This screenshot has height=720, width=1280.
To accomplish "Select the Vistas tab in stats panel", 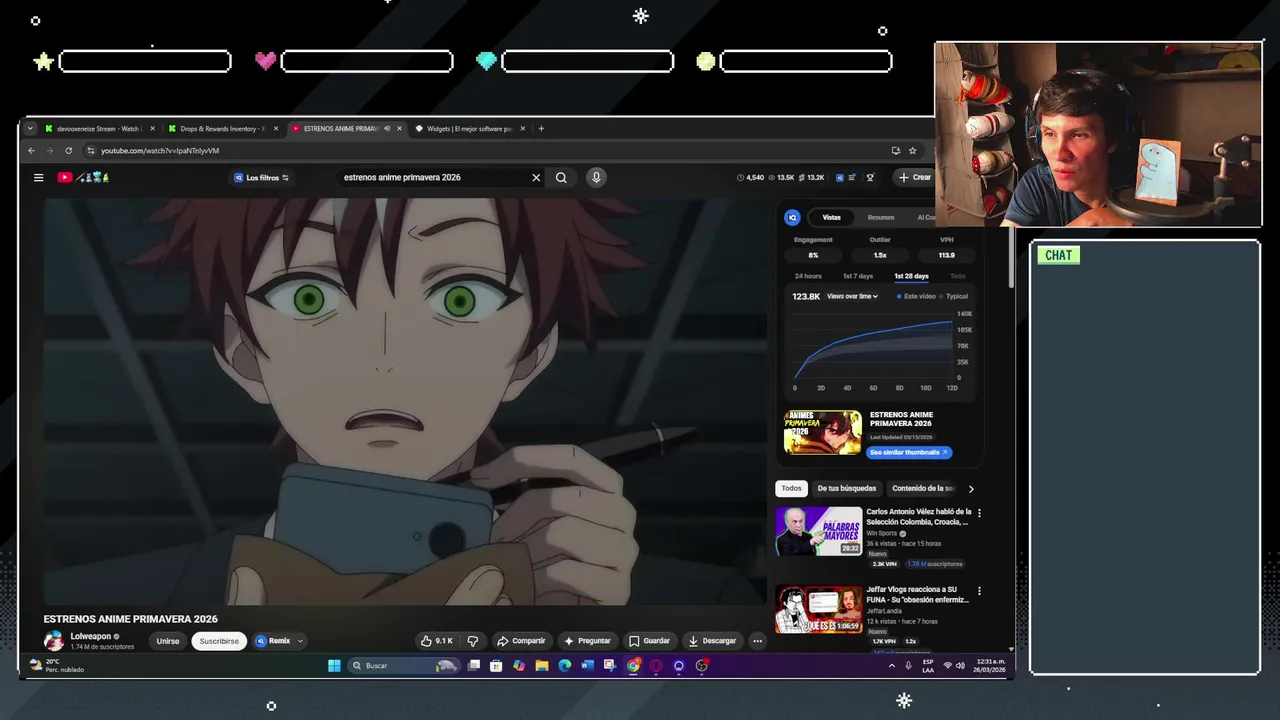I will [832, 217].
